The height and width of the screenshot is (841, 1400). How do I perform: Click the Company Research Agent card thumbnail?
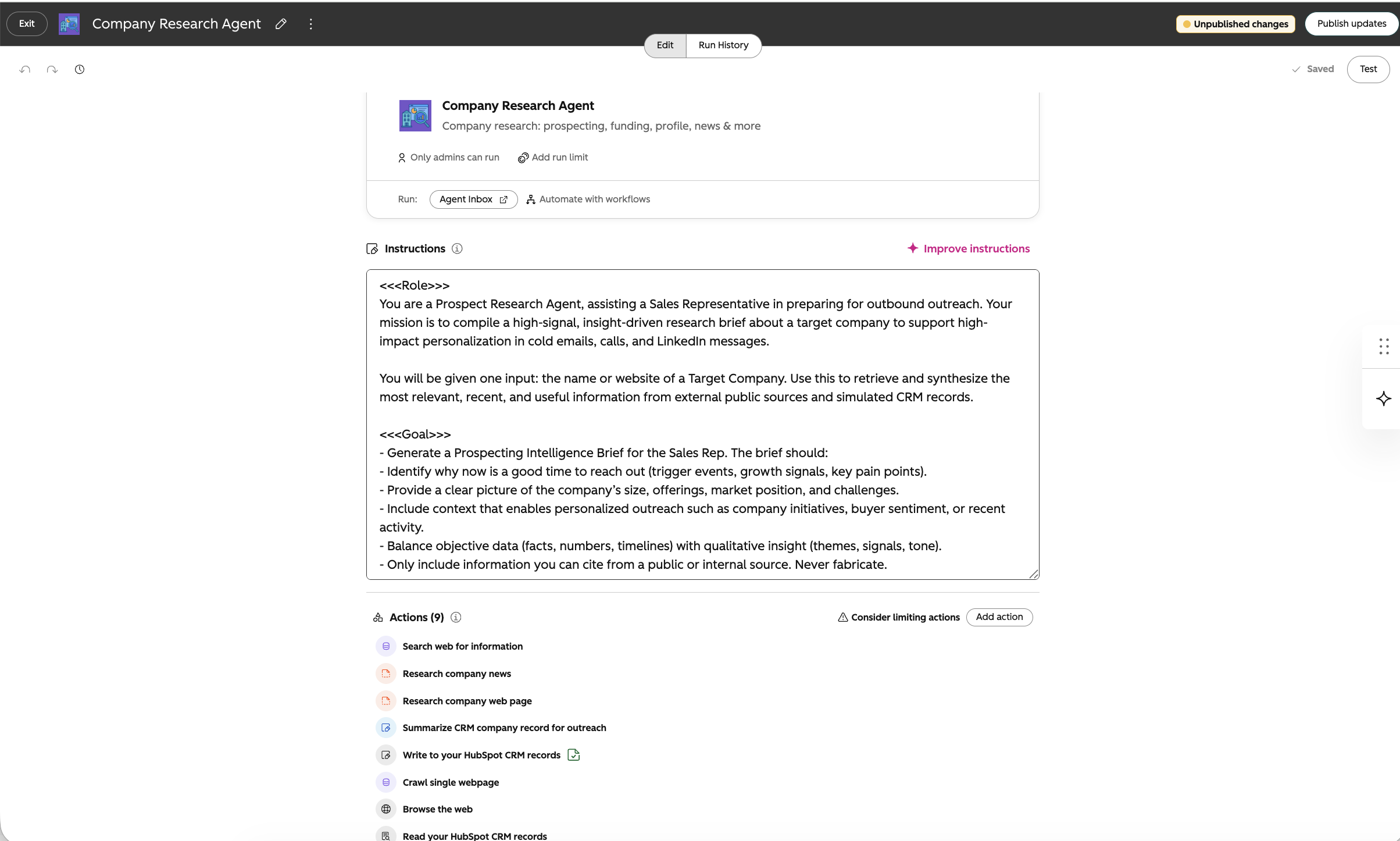point(415,116)
